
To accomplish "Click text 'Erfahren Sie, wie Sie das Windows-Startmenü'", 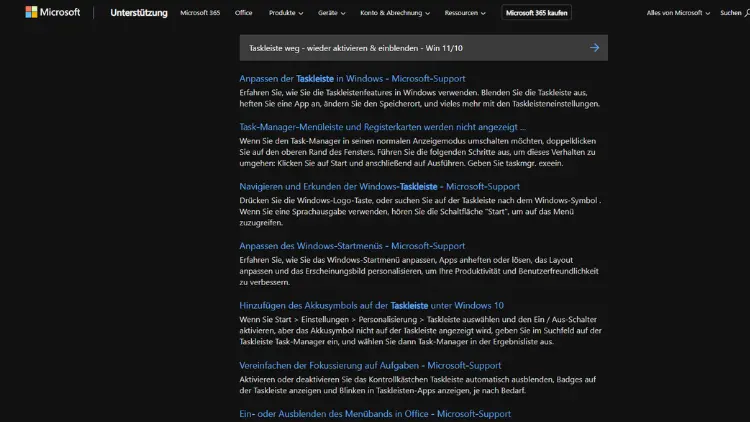I will tap(320, 260).
